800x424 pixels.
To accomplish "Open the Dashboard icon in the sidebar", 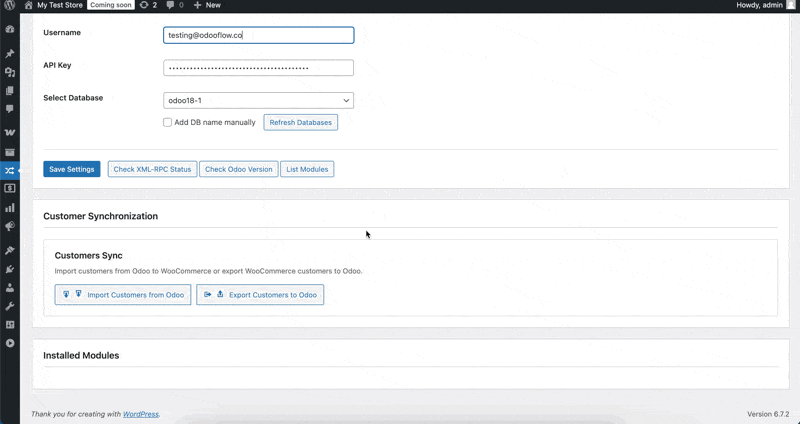I will [x=10, y=30].
